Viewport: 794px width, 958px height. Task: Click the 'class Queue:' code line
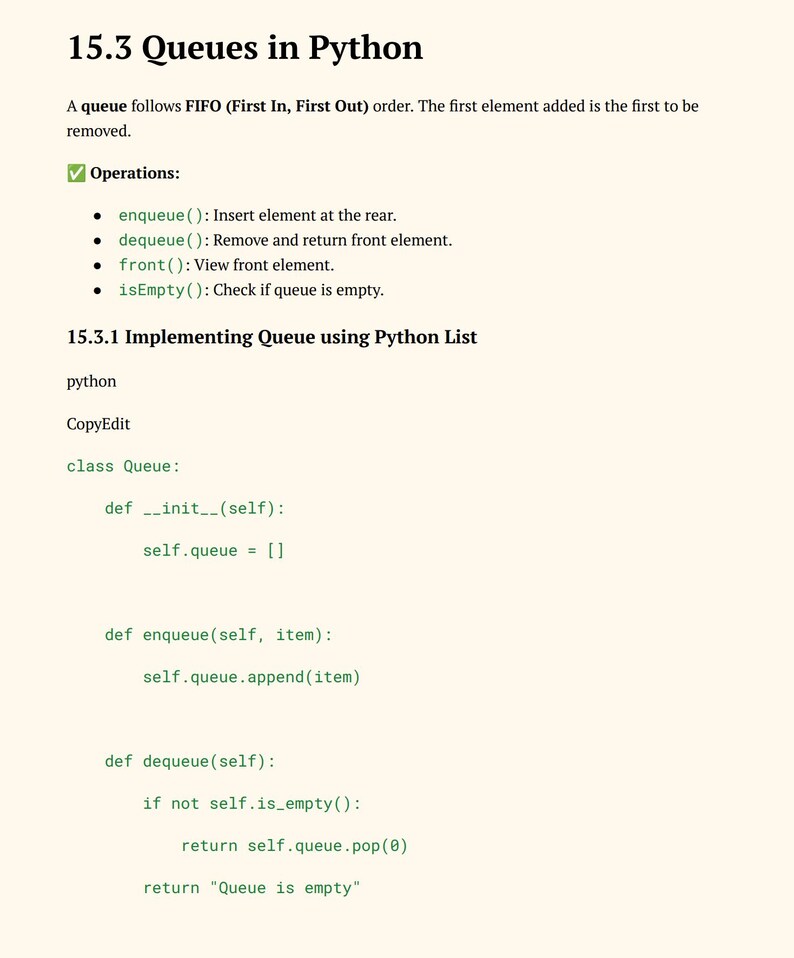point(123,466)
